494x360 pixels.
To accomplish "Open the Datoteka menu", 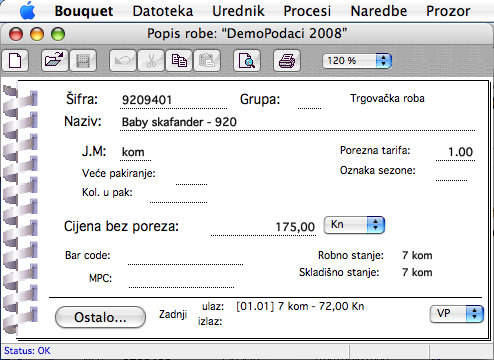I will 163,11.
